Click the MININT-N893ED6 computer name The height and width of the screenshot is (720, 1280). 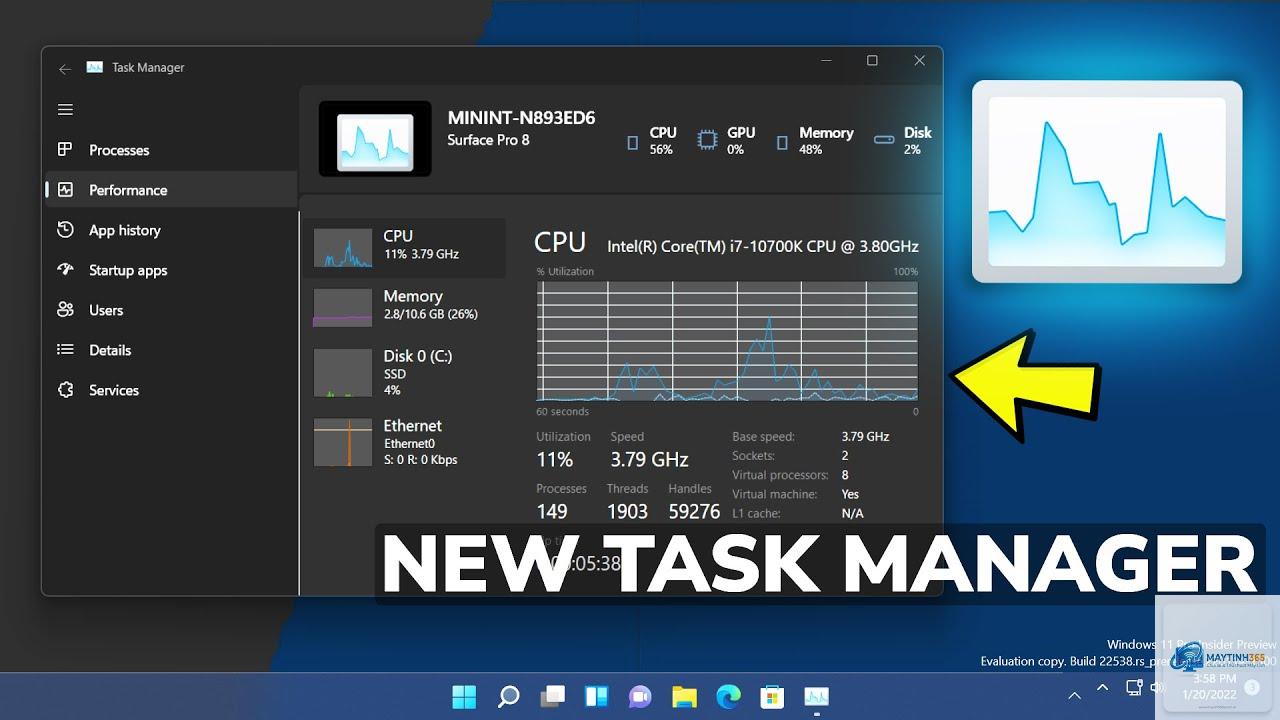pyautogui.click(x=521, y=118)
